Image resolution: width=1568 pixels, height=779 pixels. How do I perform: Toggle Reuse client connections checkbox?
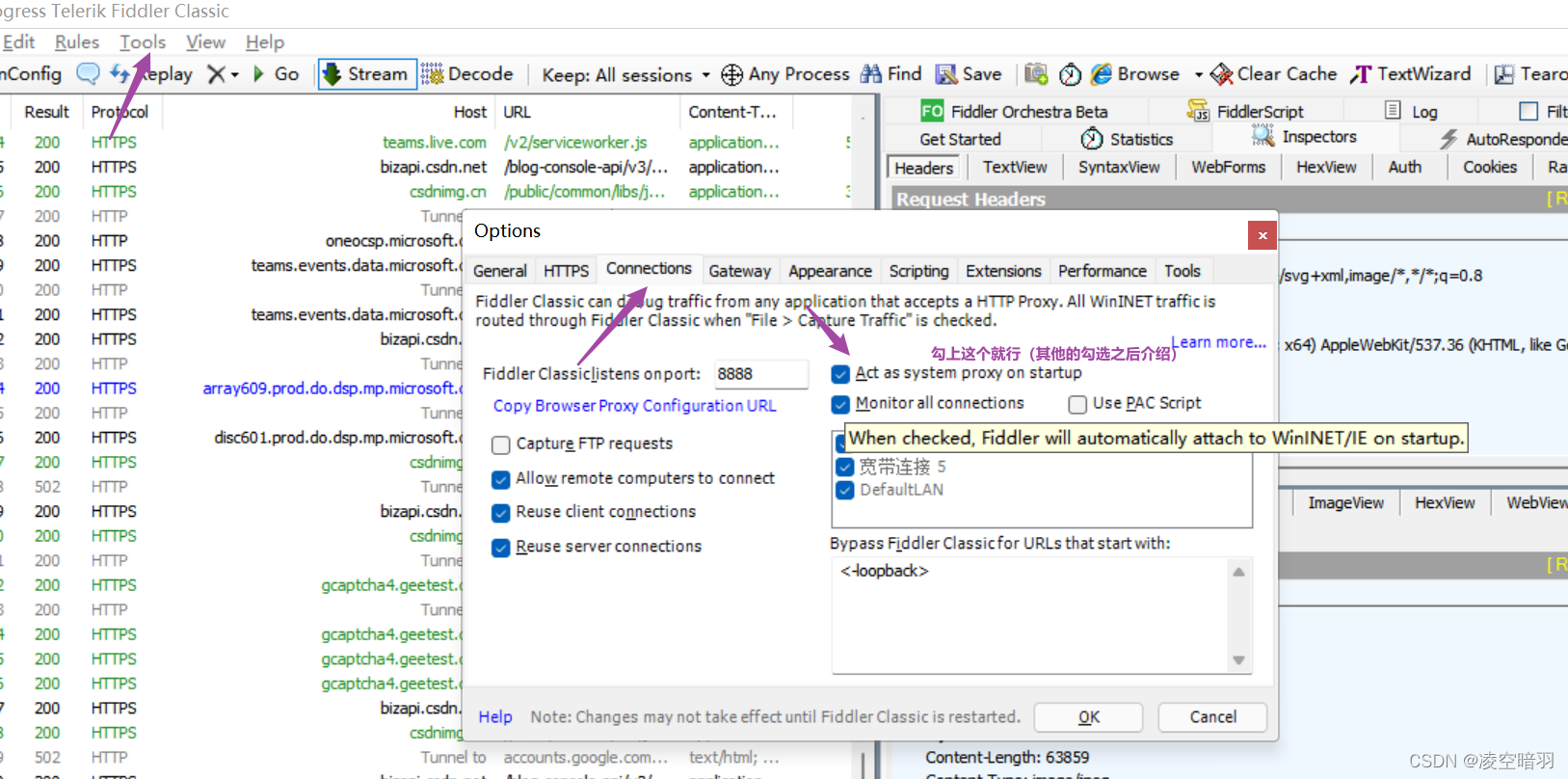coord(500,513)
